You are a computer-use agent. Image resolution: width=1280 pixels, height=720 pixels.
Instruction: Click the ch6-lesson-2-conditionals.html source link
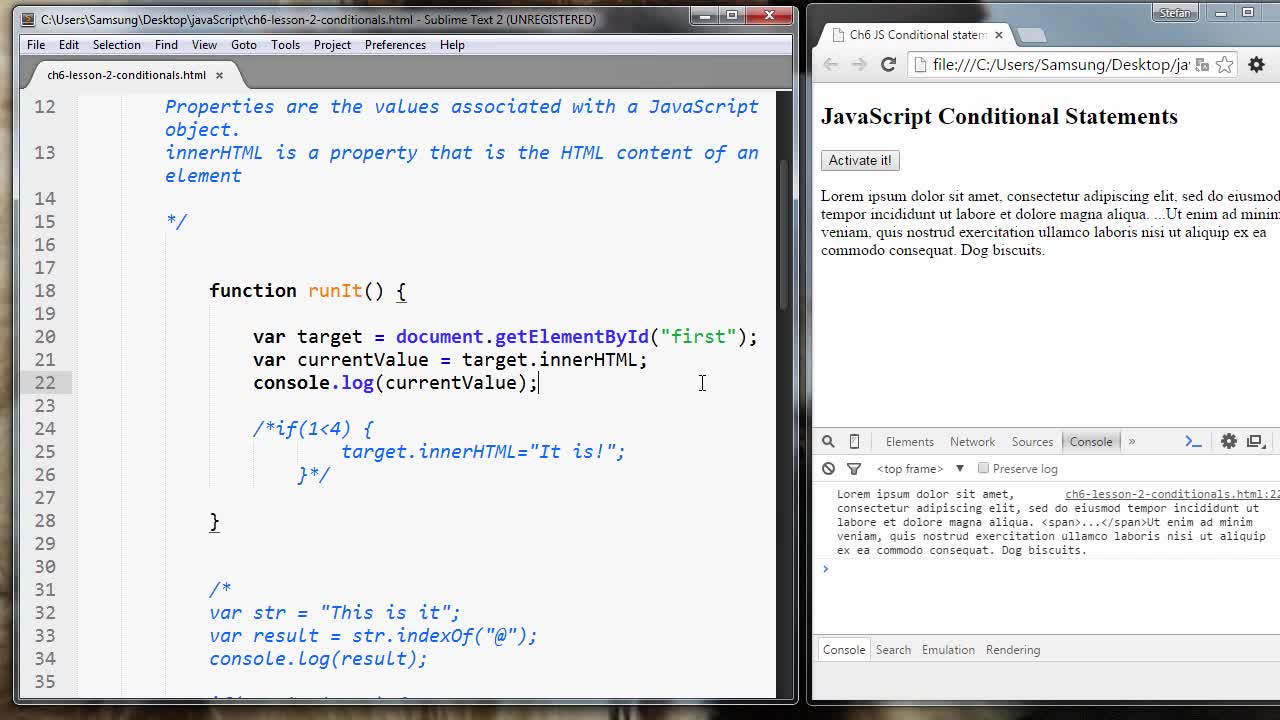coord(1172,494)
